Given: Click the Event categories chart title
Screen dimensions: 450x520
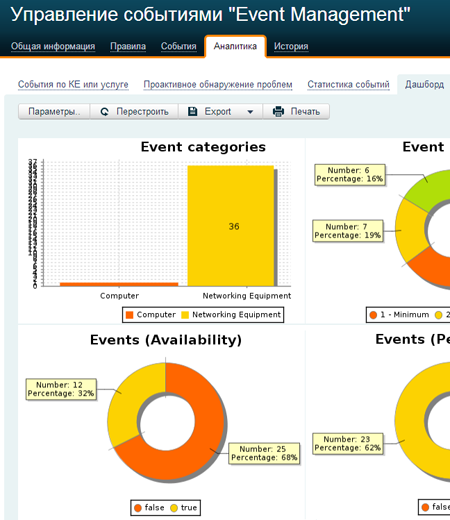Looking at the screenshot, I should pyautogui.click(x=203, y=147).
